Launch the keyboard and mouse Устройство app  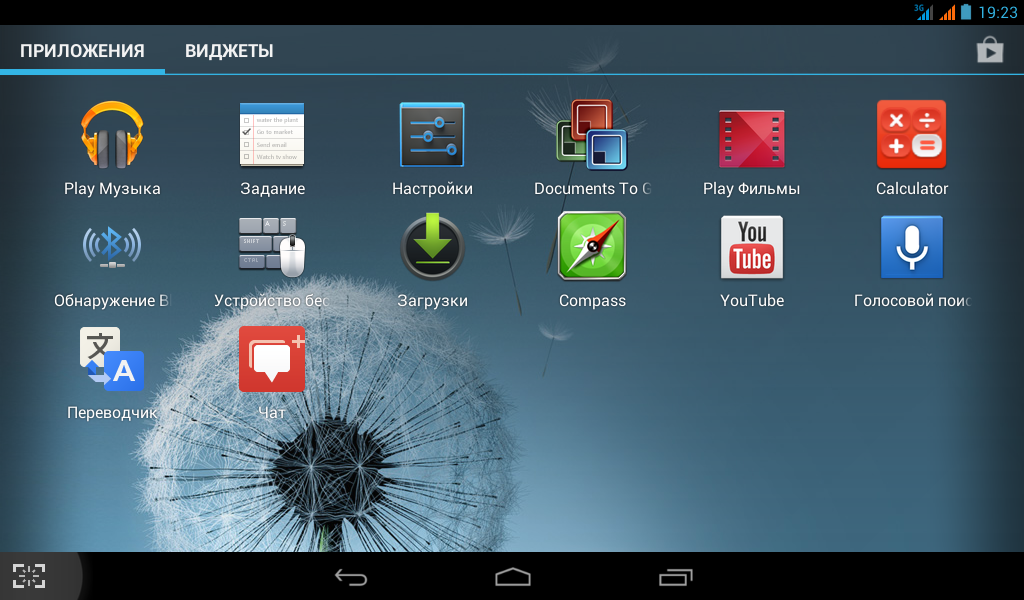[272, 247]
